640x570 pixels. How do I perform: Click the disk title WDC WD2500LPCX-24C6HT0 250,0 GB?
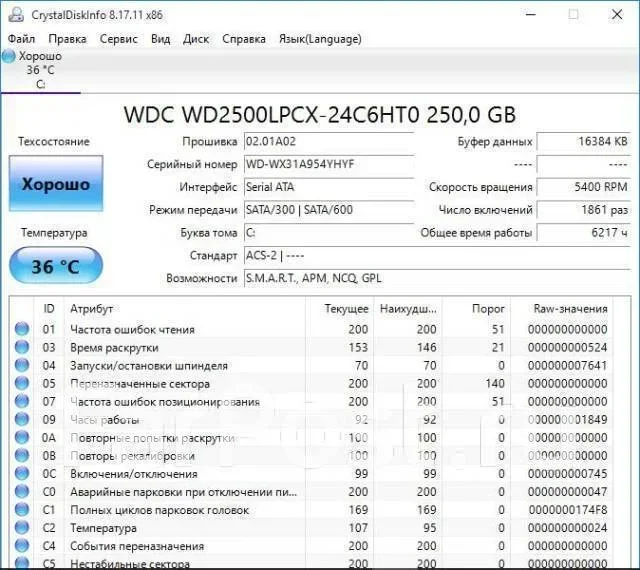click(320, 115)
